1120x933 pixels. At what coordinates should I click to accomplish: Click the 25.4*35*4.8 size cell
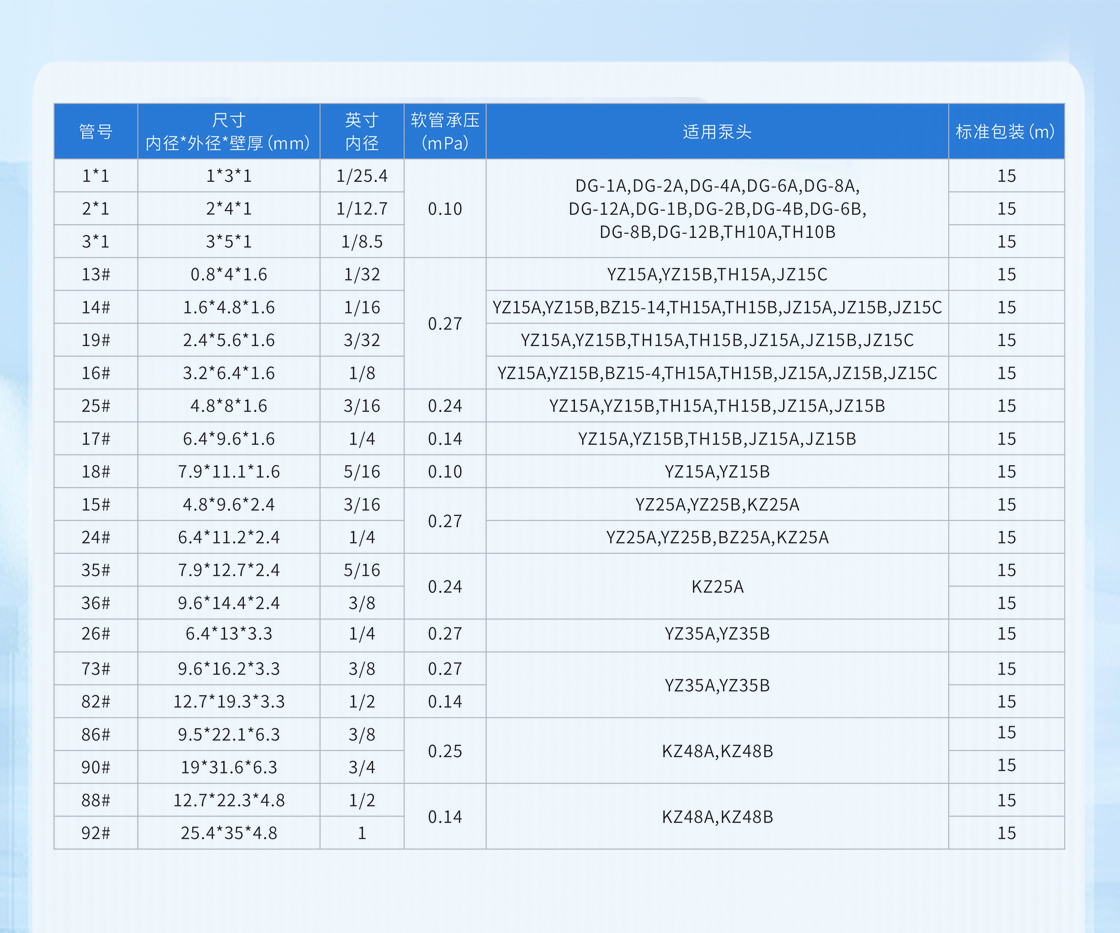click(x=228, y=832)
